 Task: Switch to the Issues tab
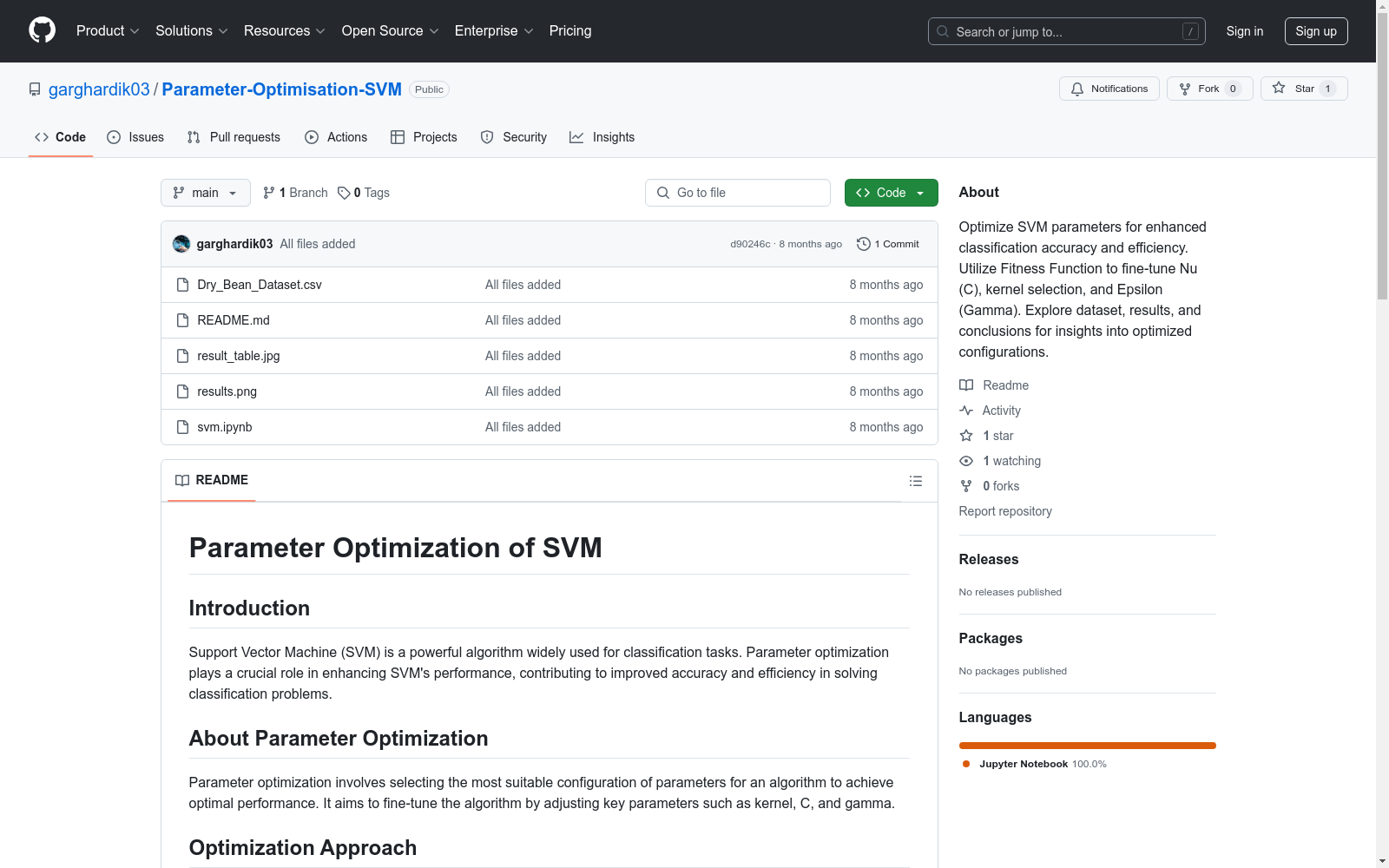pyautogui.click(x=135, y=137)
